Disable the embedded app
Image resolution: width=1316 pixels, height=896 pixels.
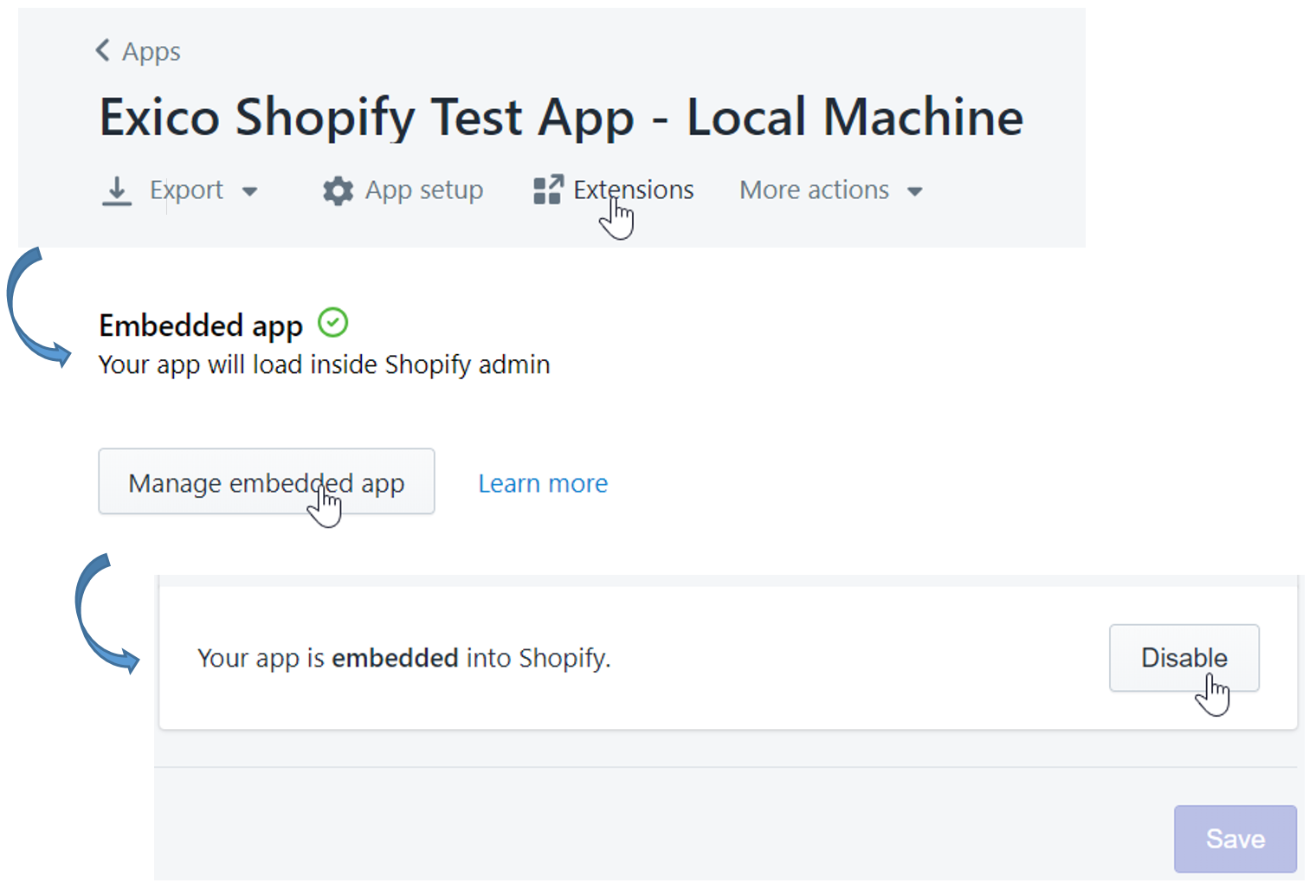click(x=1184, y=658)
